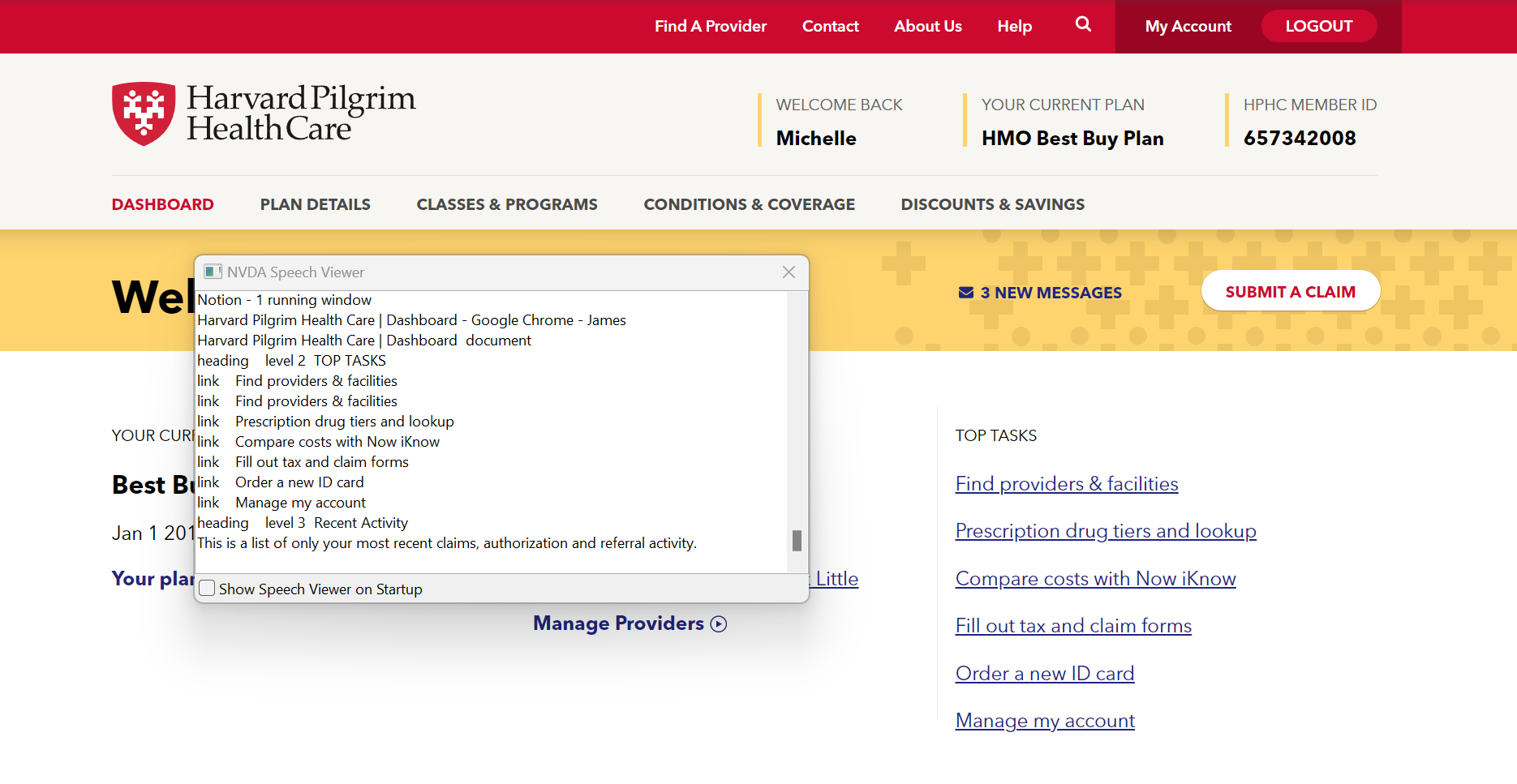
Task: Open Conditions & Coverage navigation item
Action: pyautogui.click(x=750, y=204)
